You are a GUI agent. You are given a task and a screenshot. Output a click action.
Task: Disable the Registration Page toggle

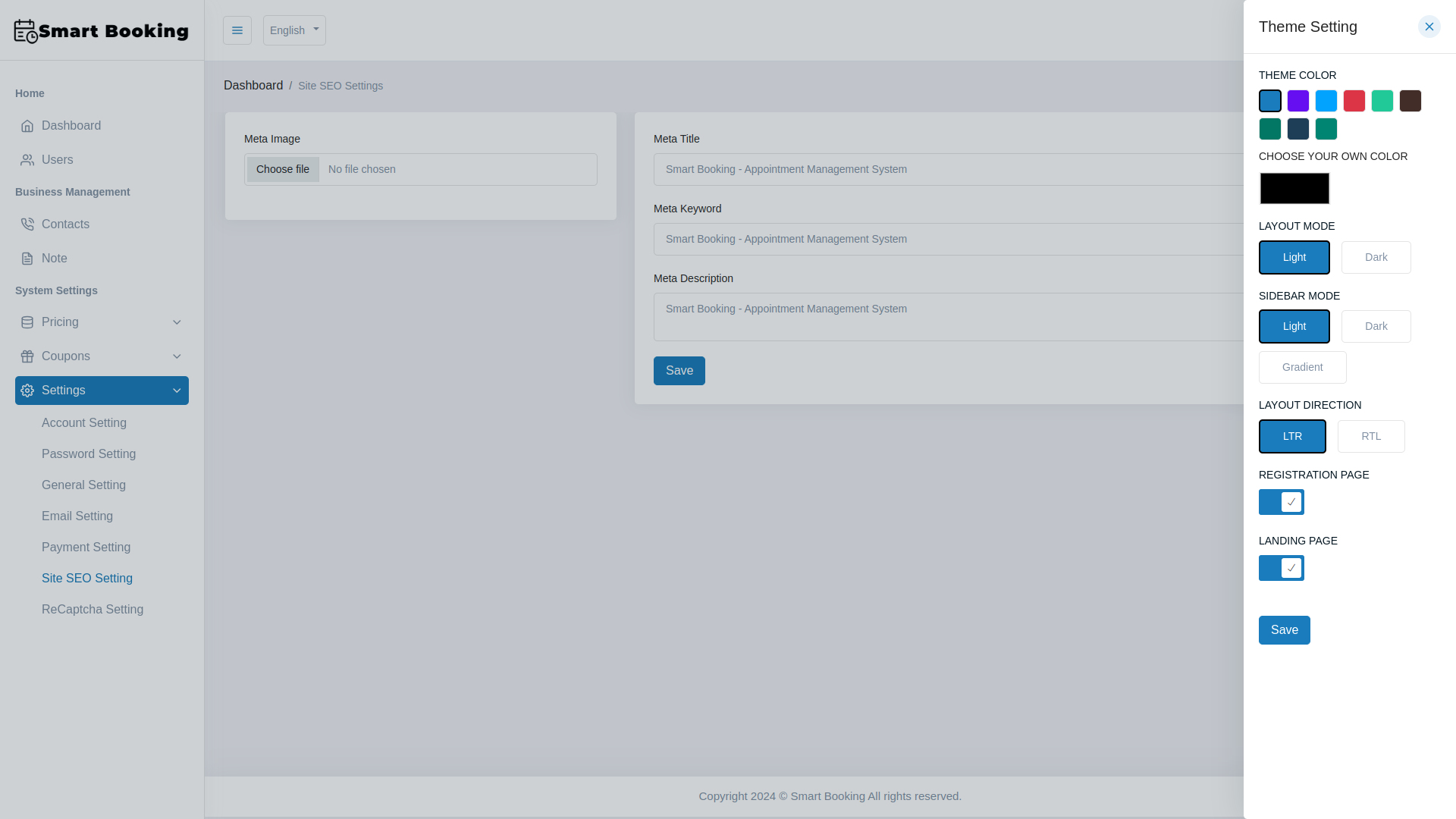click(1281, 501)
